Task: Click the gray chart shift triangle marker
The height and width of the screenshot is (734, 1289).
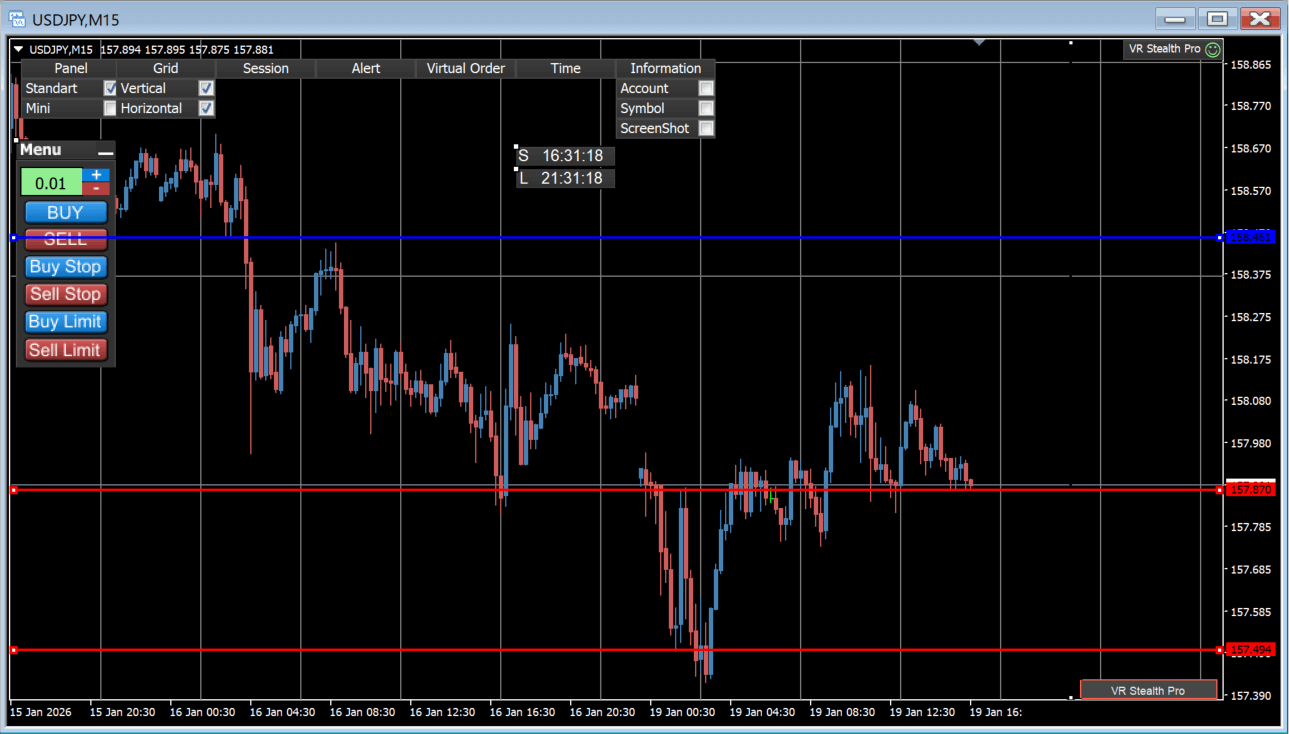Action: [x=979, y=43]
